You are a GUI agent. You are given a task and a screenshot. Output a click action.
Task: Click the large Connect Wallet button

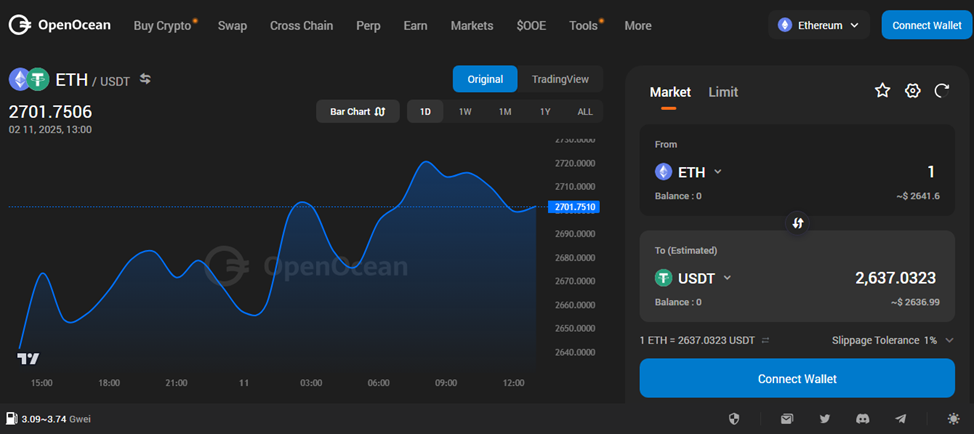pos(797,378)
